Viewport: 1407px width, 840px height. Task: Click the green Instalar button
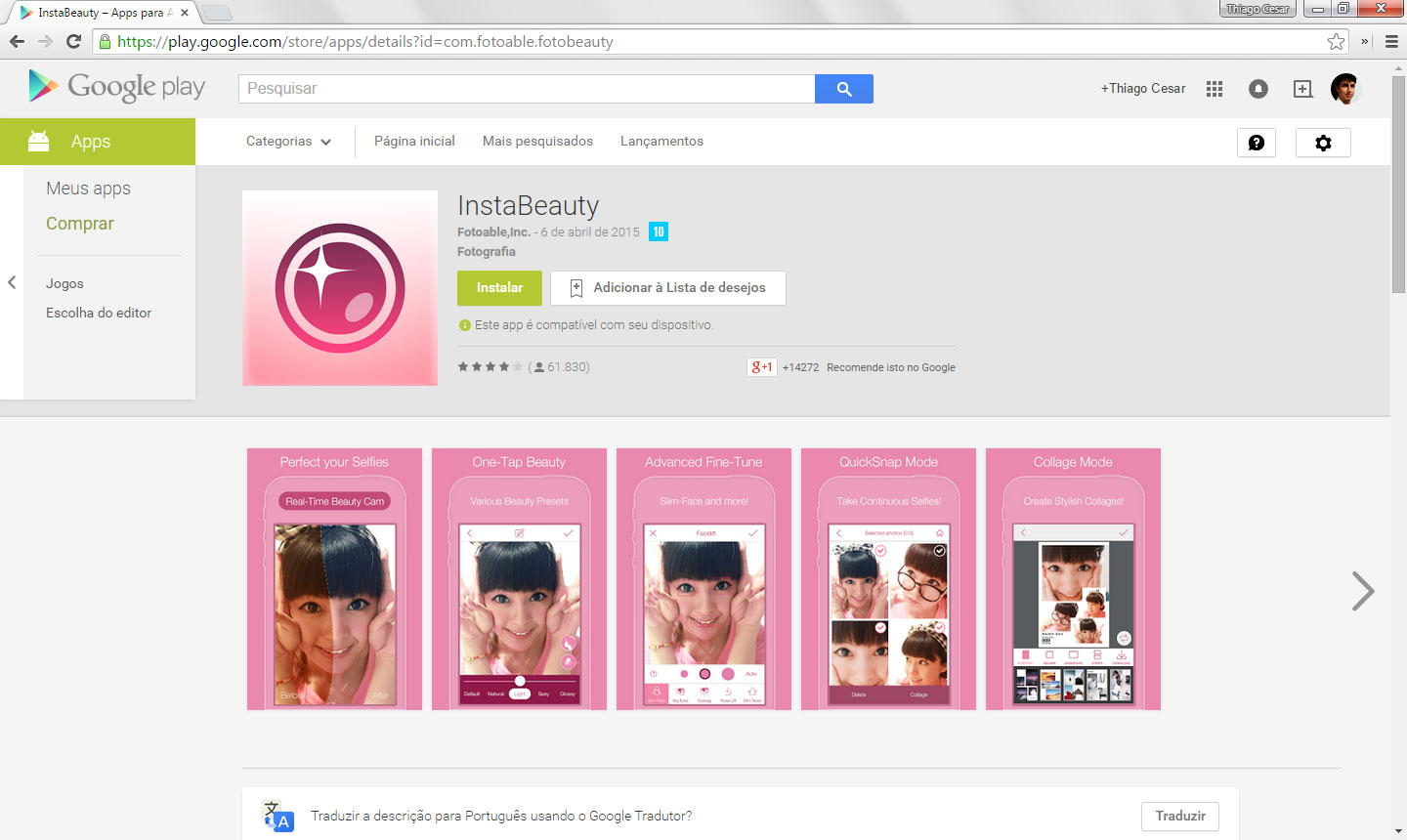[499, 288]
